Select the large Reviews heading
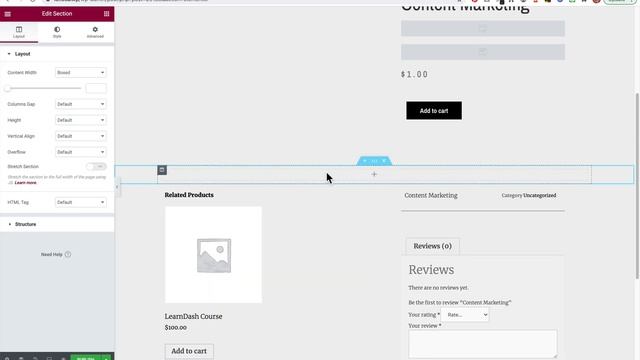The height and width of the screenshot is (360, 640). point(431,270)
